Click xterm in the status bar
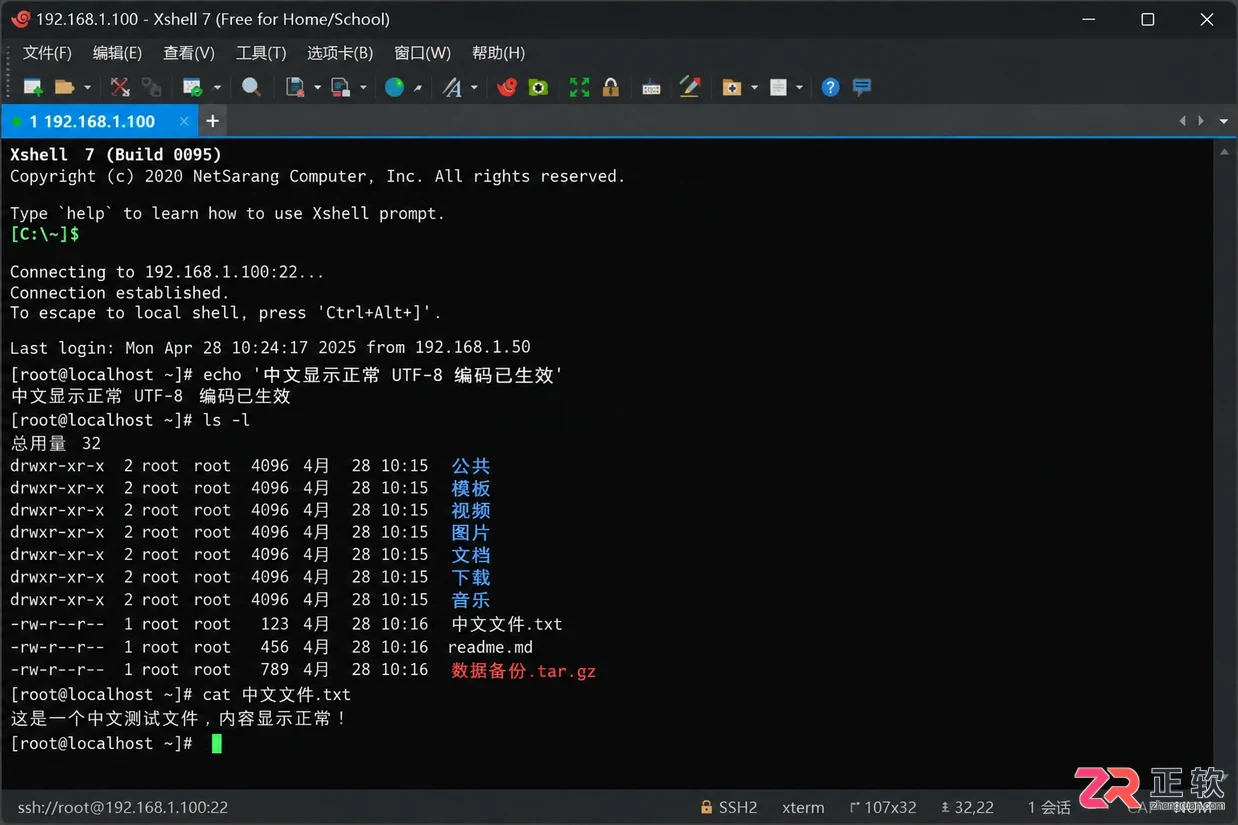1238x825 pixels. (x=803, y=807)
